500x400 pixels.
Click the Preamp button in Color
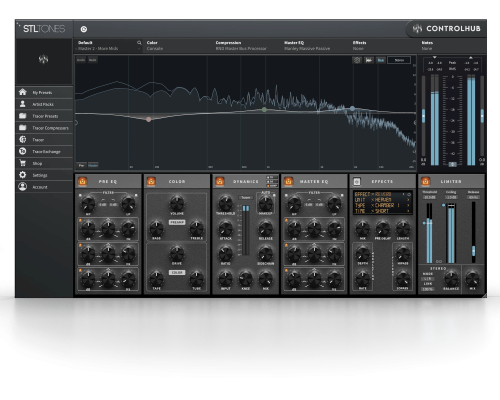click(177, 222)
